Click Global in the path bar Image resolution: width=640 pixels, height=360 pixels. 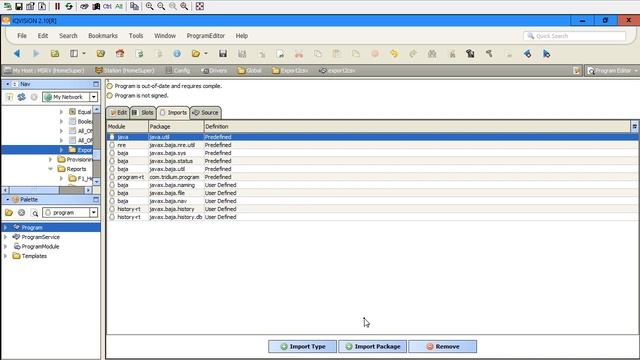(x=249, y=71)
